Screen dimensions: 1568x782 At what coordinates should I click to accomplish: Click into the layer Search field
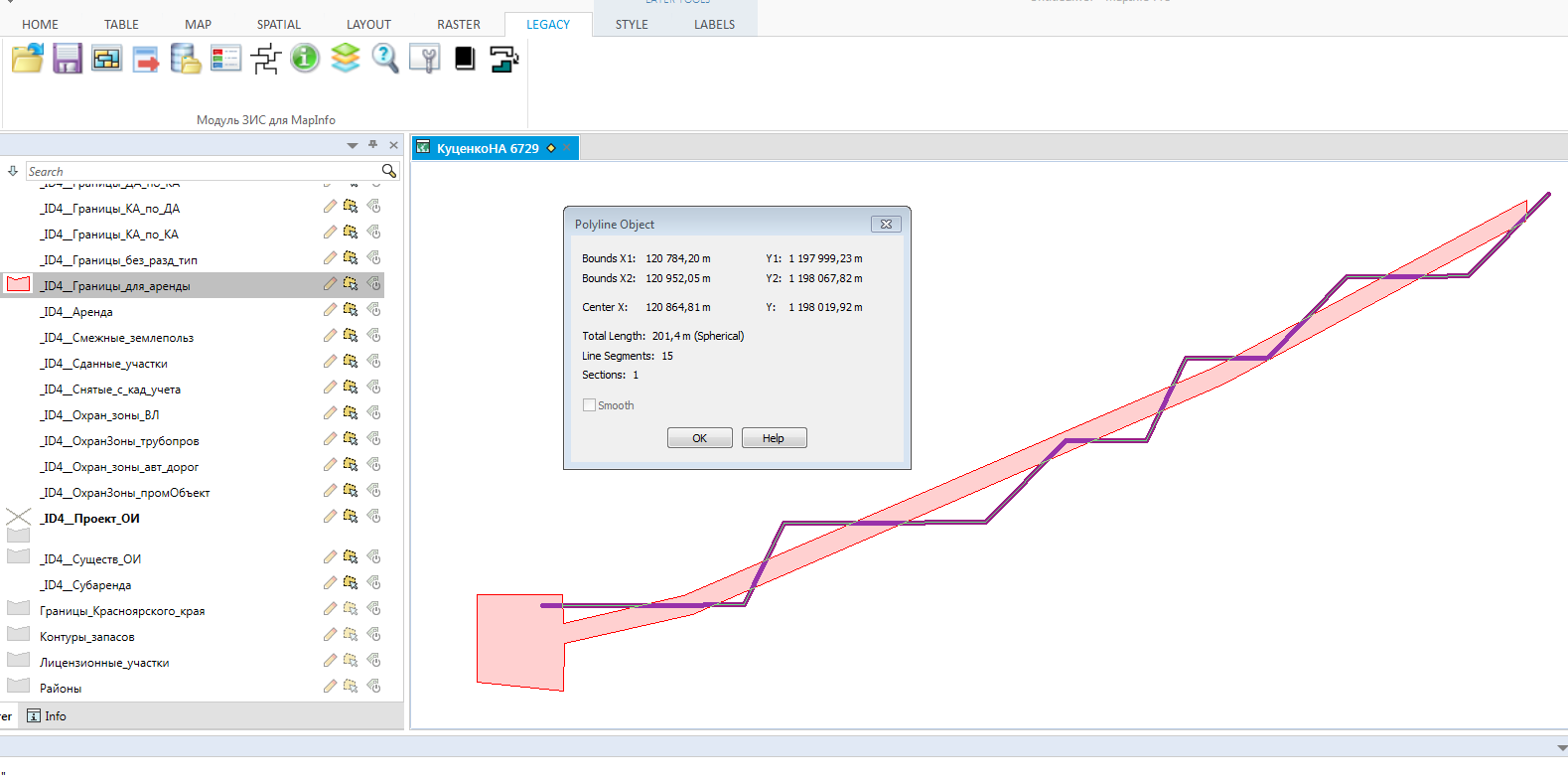[x=204, y=171]
